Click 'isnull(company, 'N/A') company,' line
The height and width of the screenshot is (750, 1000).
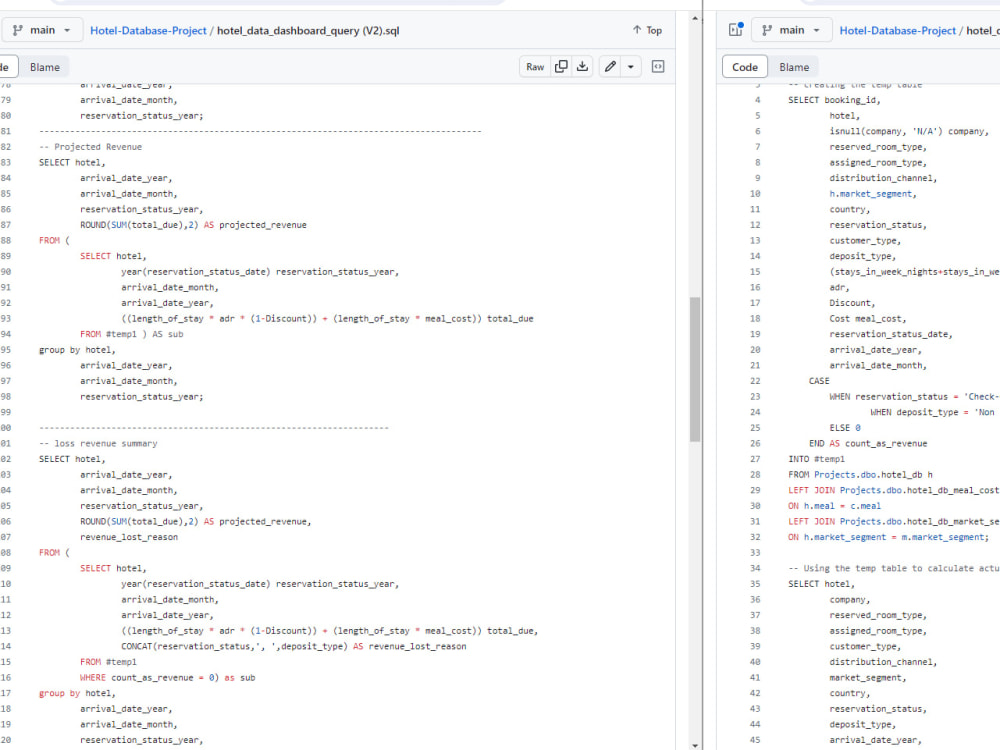coord(909,131)
